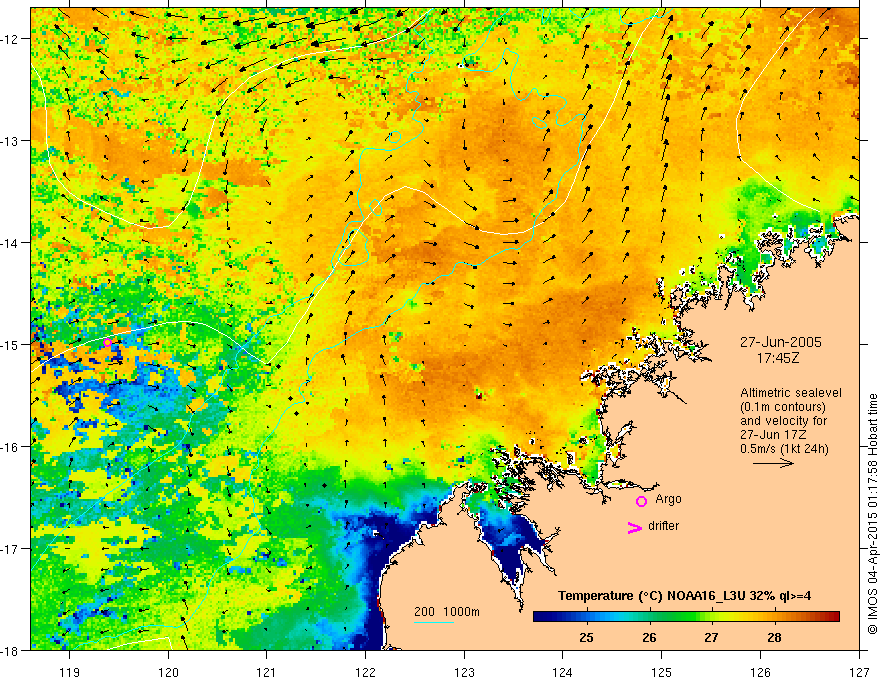
Task: Click the Argo legend circle symbol
Action: (x=641, y=501)
